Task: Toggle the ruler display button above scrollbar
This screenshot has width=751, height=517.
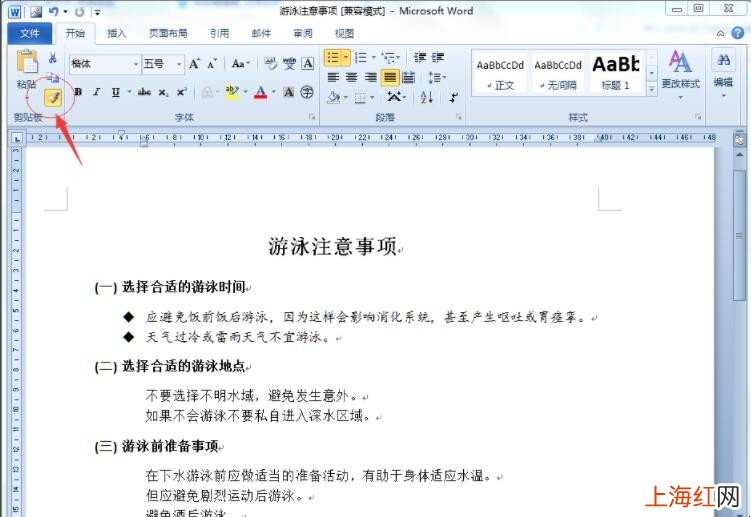Action: [x=739, y=139]
